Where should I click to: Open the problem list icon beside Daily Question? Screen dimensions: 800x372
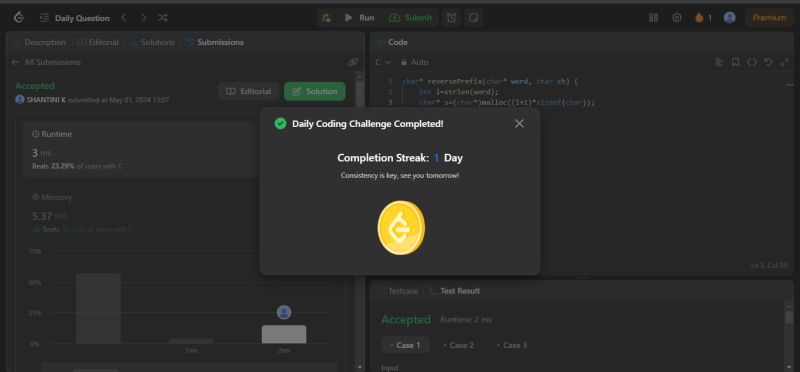coord(44,18)
